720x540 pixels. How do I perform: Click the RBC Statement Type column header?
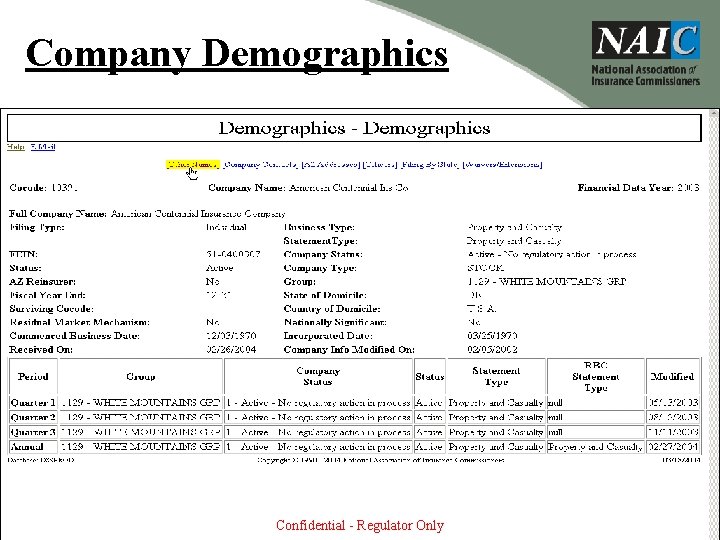point(596,377)
